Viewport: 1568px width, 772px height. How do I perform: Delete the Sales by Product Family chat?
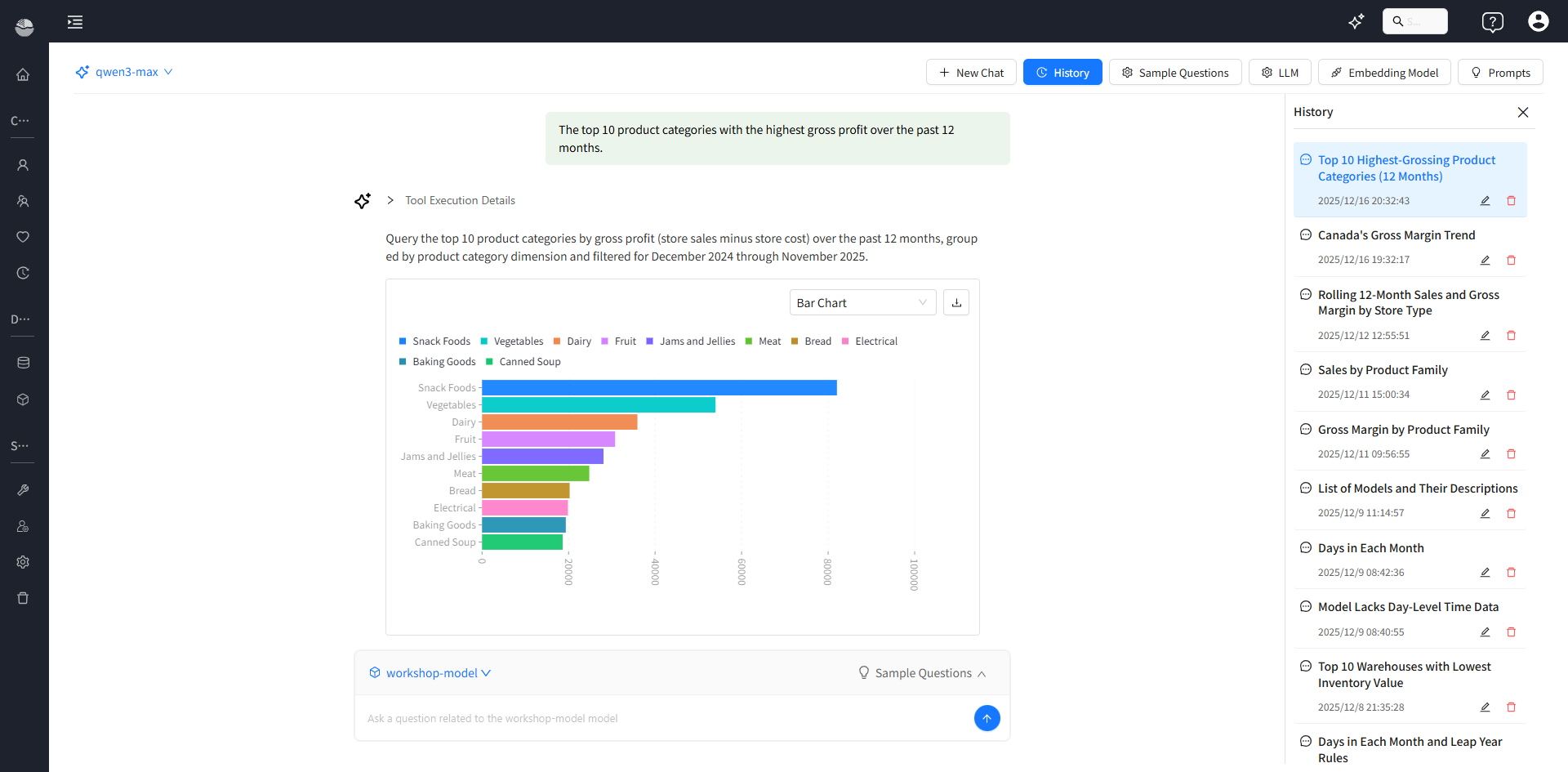pos(1511,395)
